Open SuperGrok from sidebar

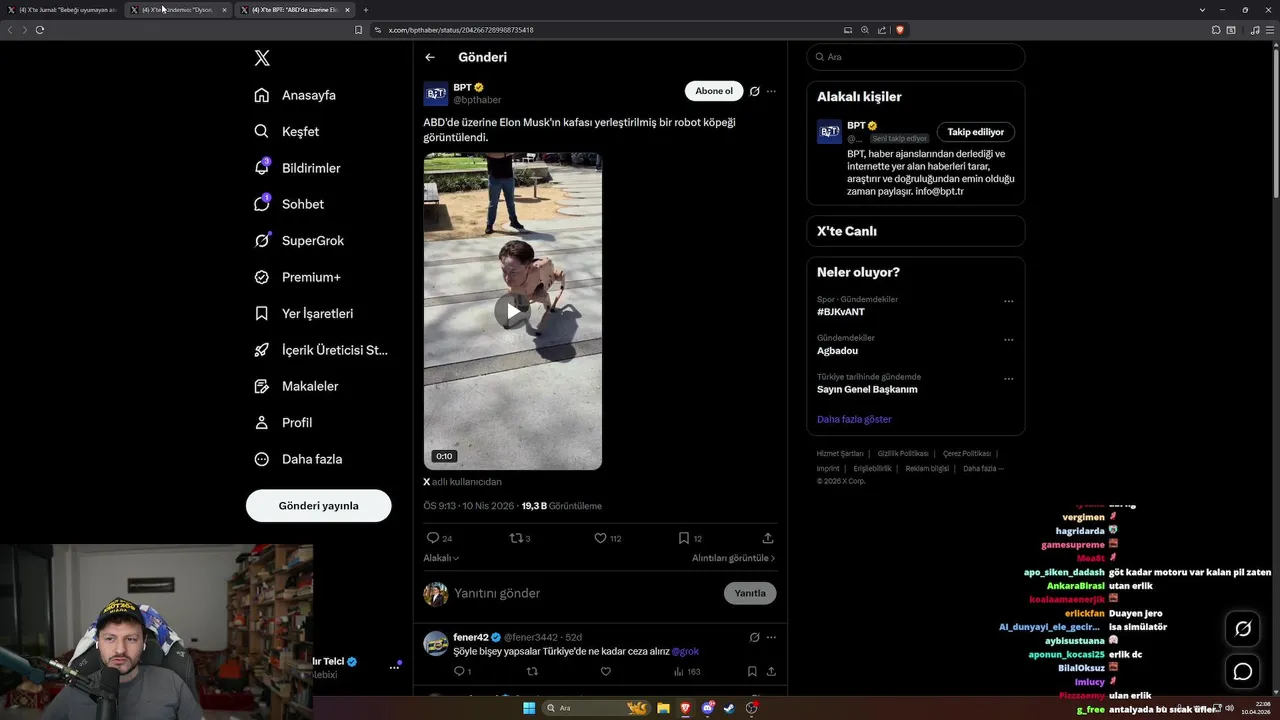pos(299,240)
